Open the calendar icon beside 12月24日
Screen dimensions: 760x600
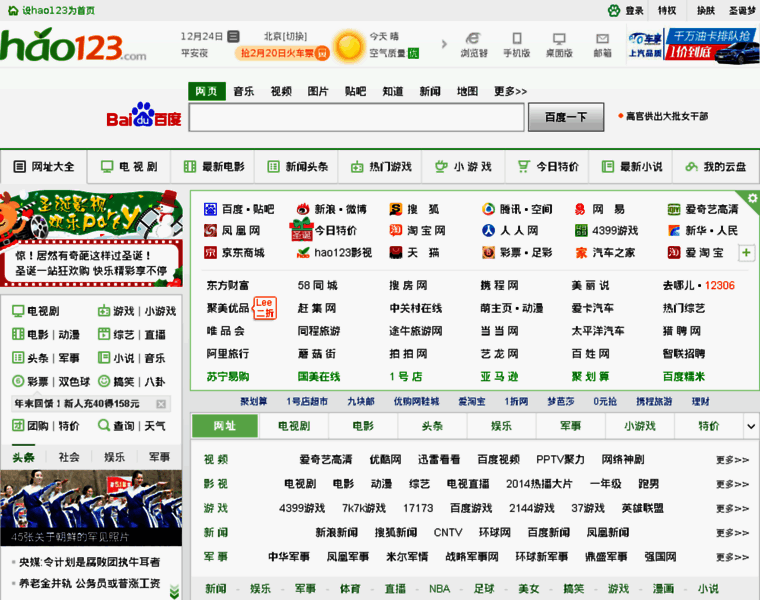tap(234, 36)
